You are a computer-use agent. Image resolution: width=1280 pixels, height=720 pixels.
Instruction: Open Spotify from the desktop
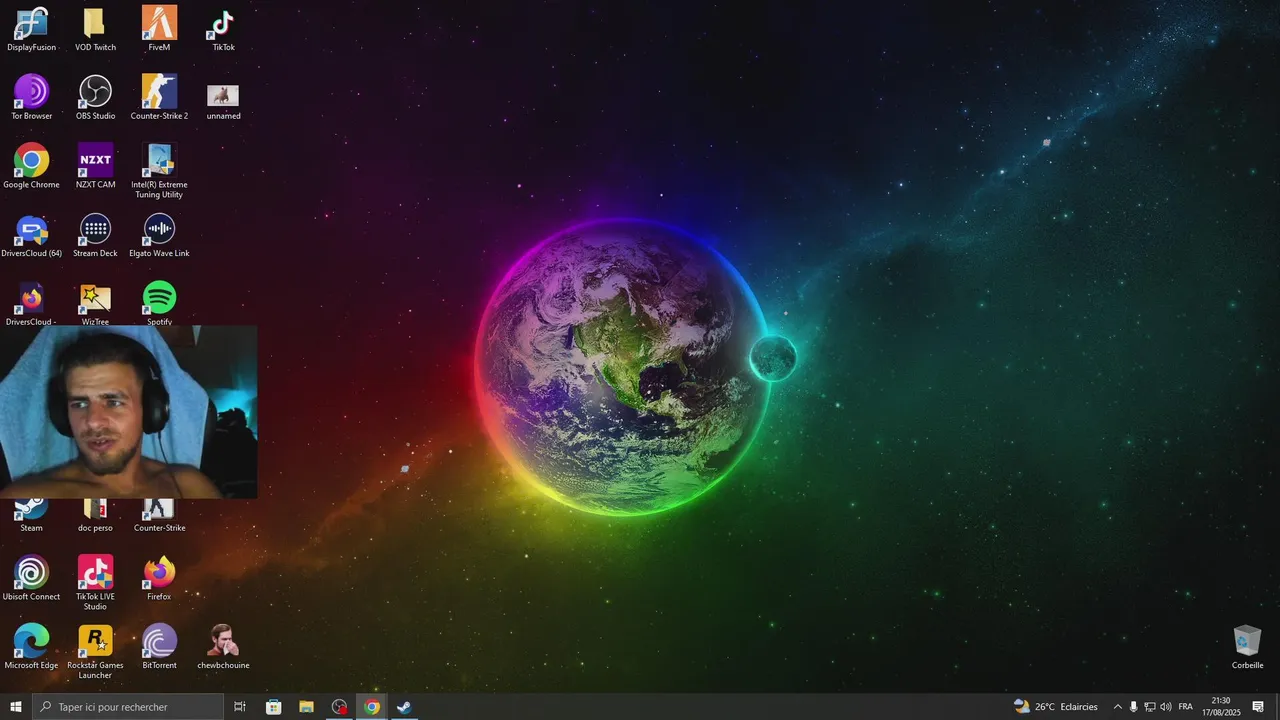point(159,304)
